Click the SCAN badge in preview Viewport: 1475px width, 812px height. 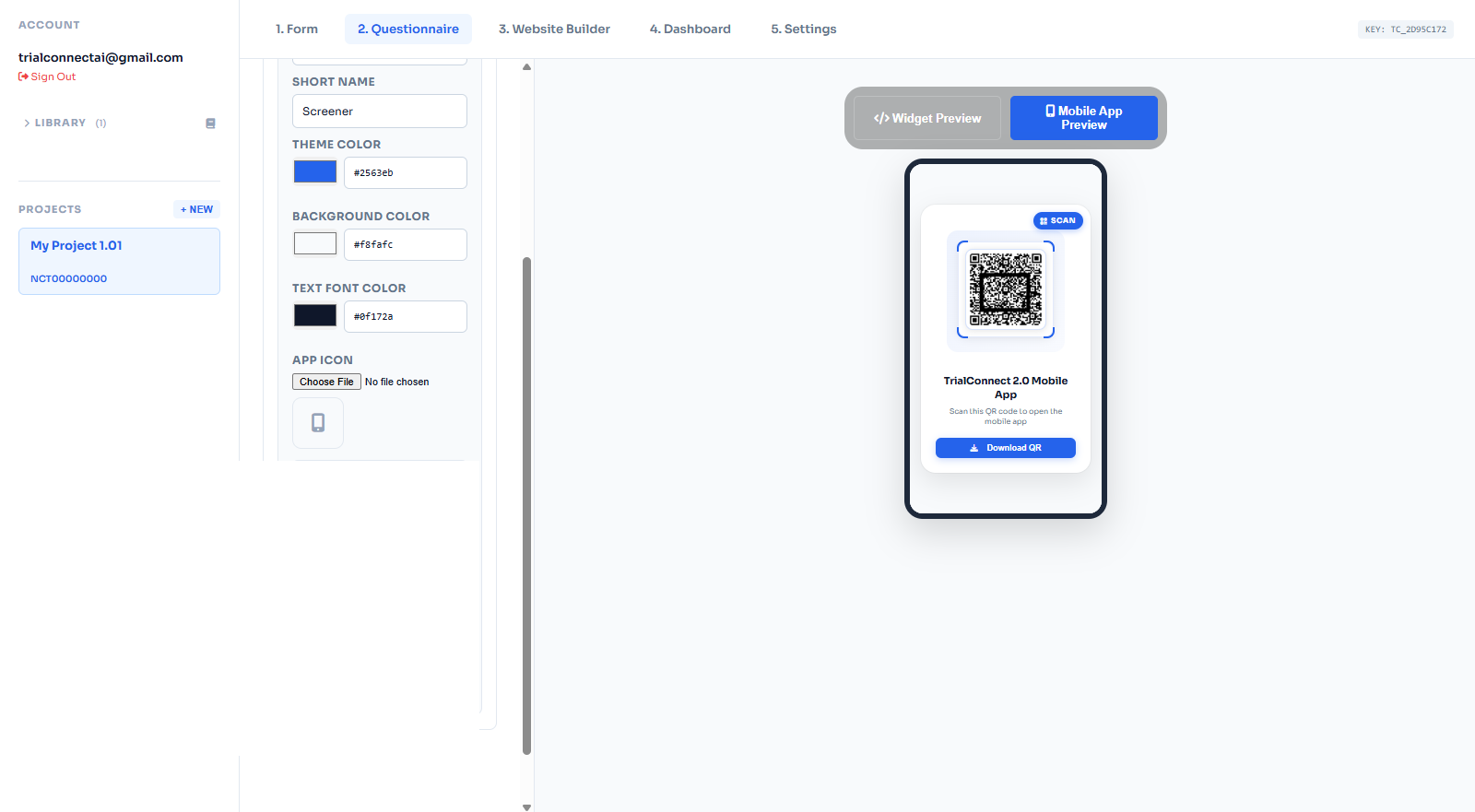(x=1057, y=221)
